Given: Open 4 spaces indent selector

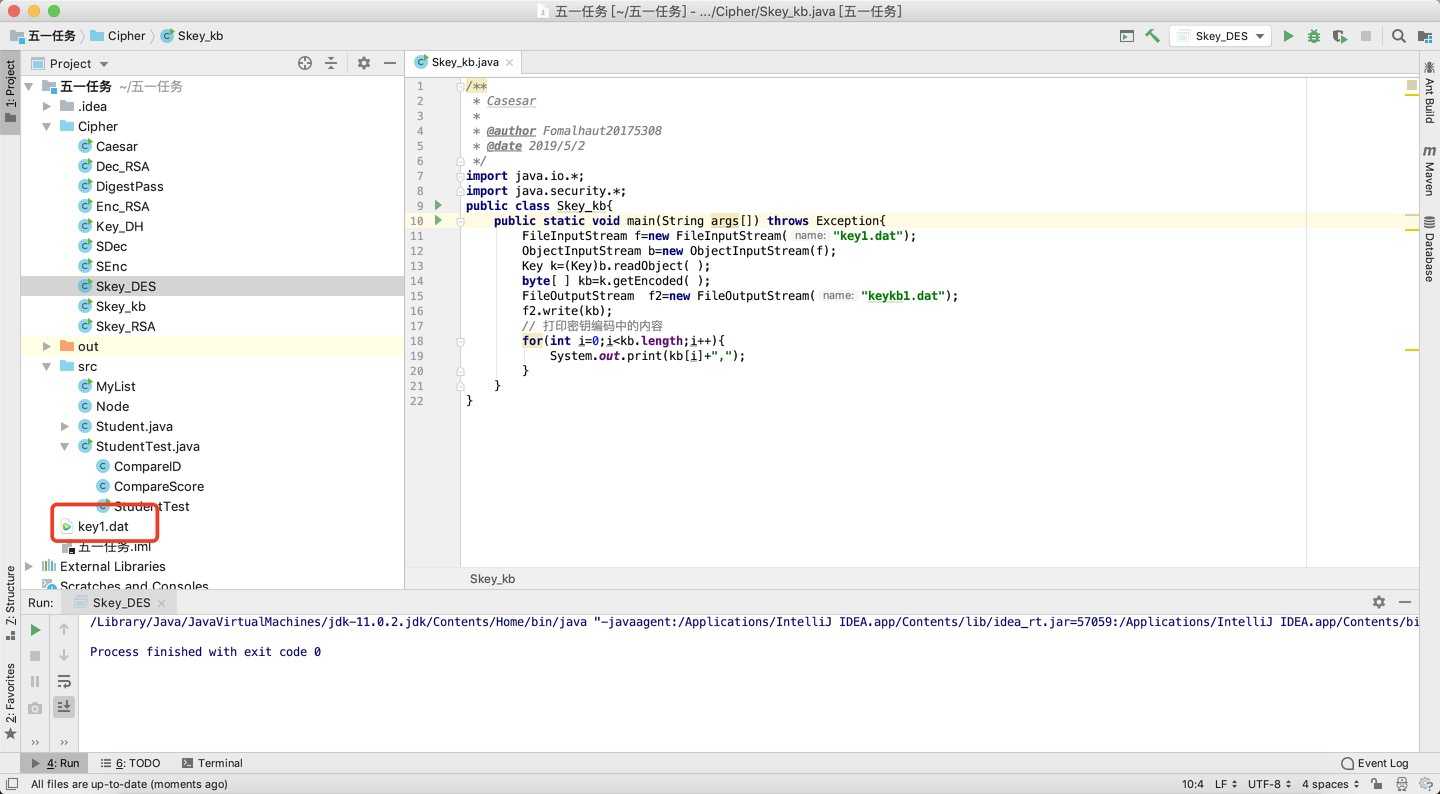Looking at the screenshot, I should pyautogui.click(x=1330, y=784).
